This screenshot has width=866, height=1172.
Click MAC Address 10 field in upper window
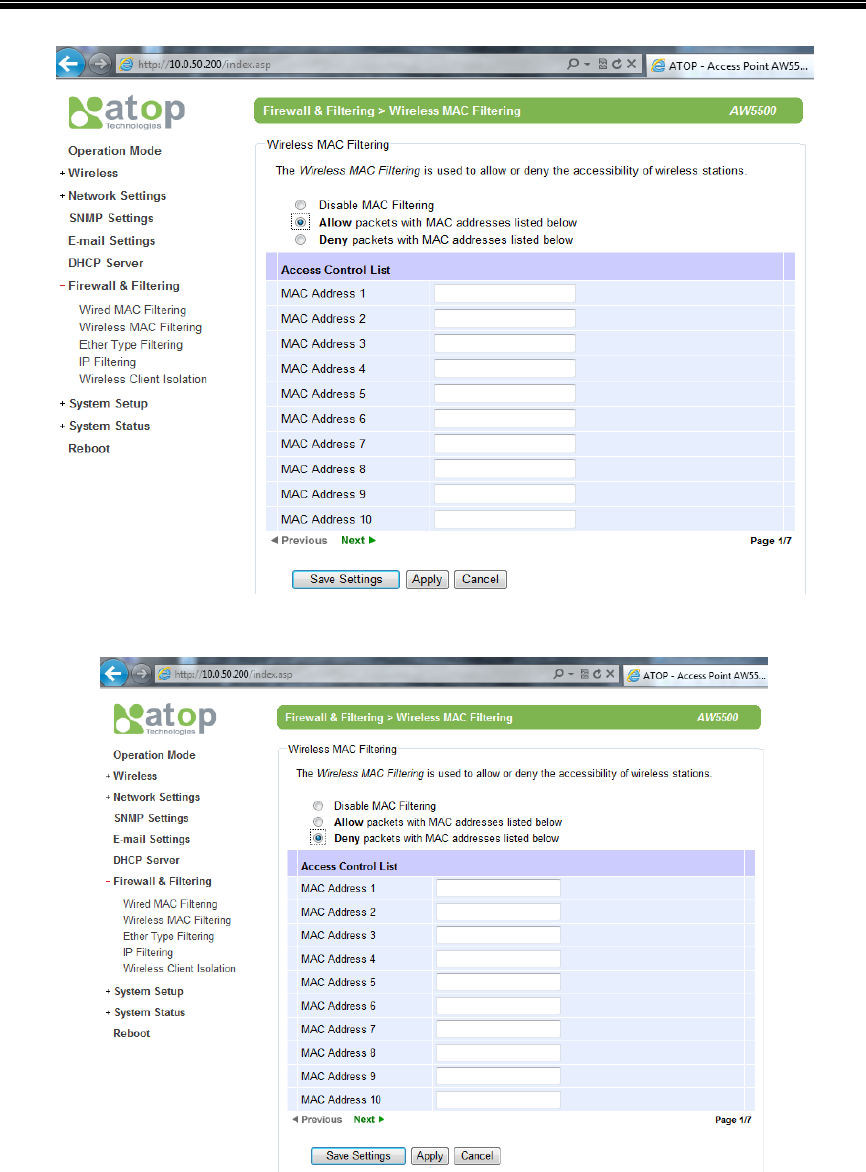pos(505,519)
